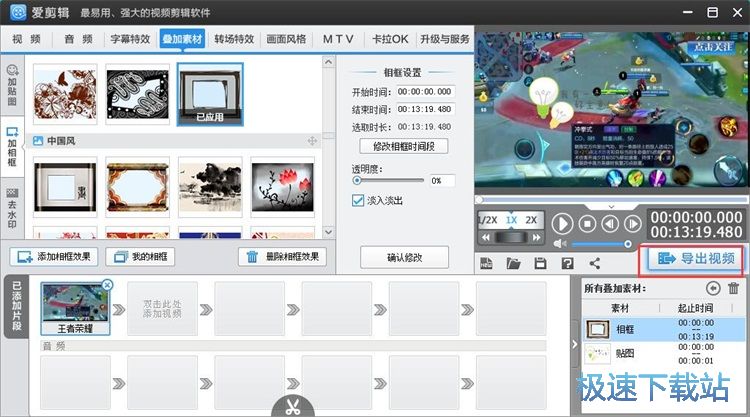Viewport: 750px width, 417px height.
Task: Open 我的相框
Action: click(x=140, y=257)
